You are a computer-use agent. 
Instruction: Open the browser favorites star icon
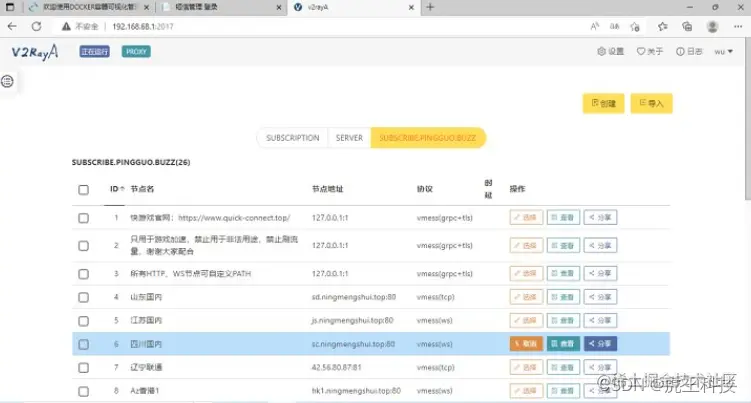click(662, 26)
